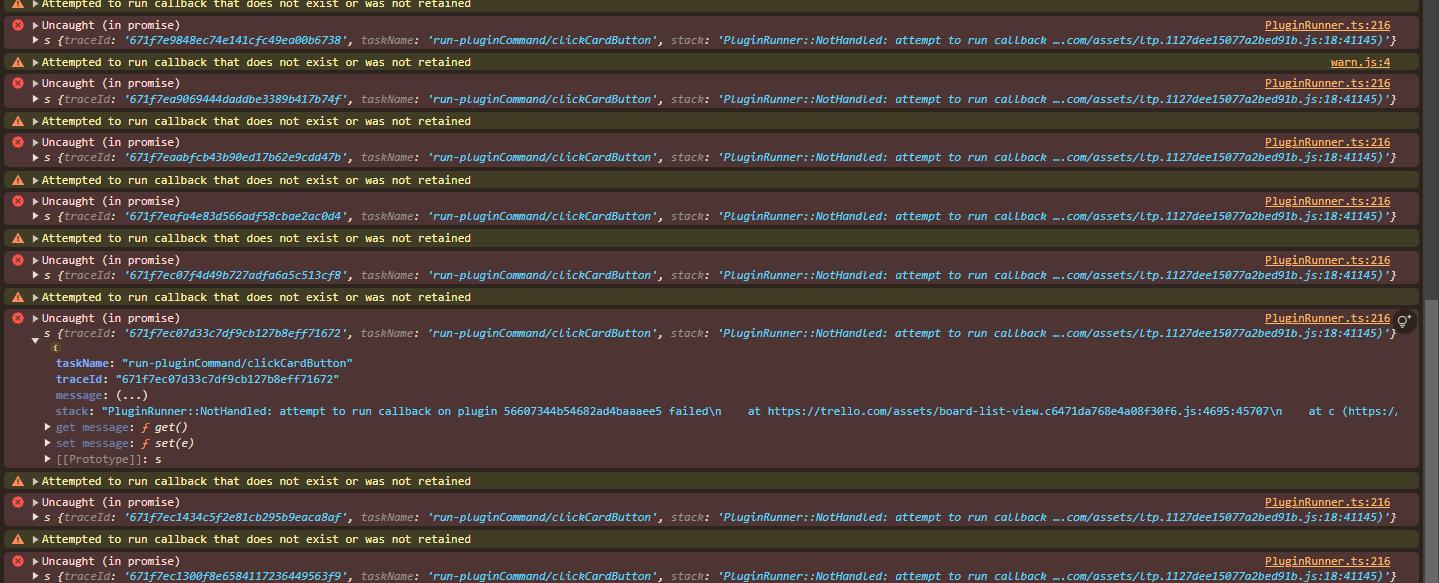Open the warn.js:4 source link
This screenshot has width=1439, height=583.
(1360, 62)
